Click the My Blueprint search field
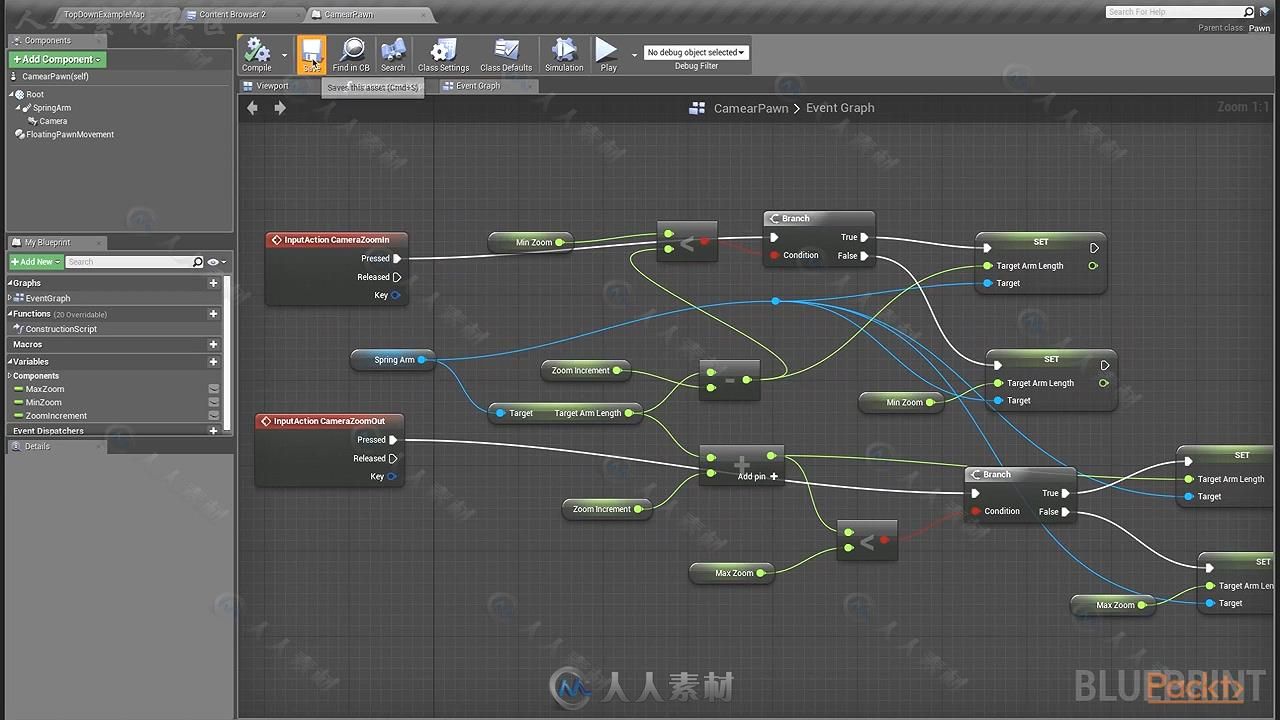This screenshot has width=1280, height=720. (129, 262)
